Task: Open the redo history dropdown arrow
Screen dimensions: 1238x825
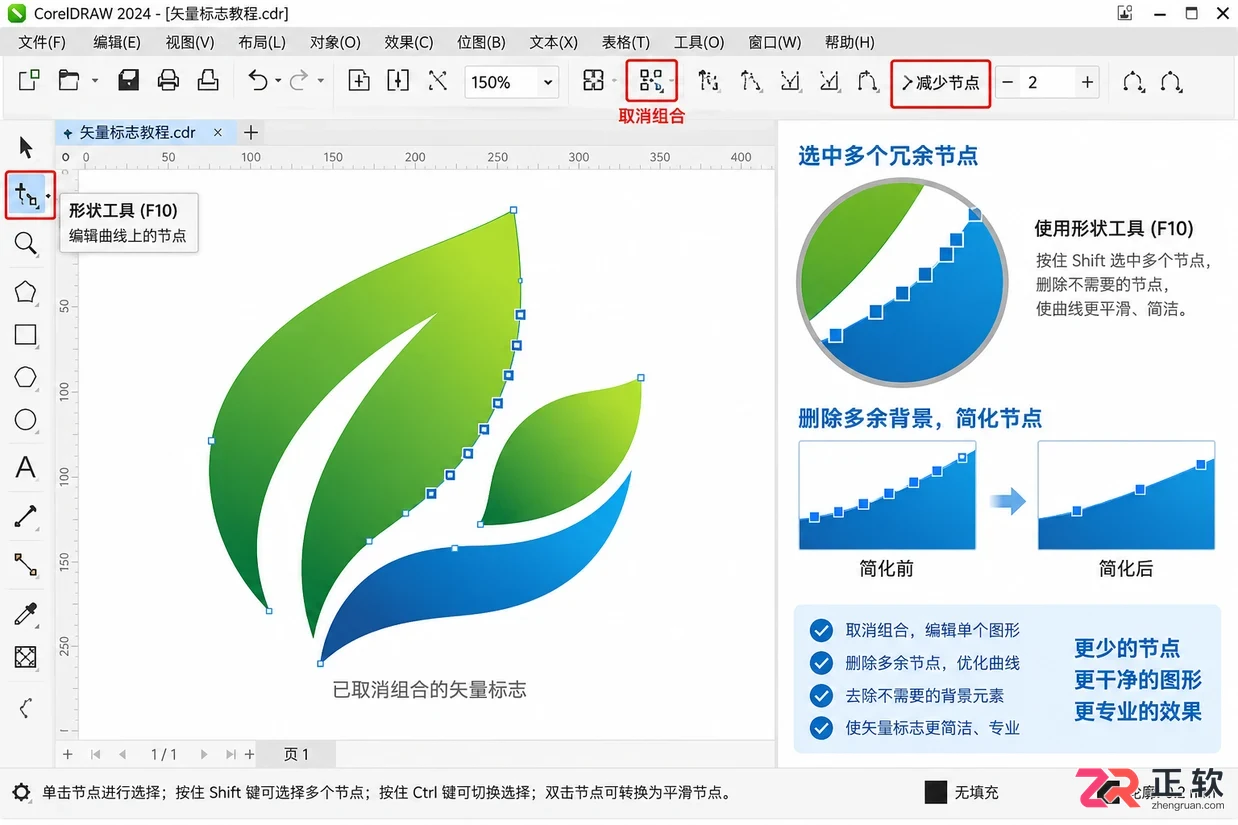Action: tap(320, 81)
